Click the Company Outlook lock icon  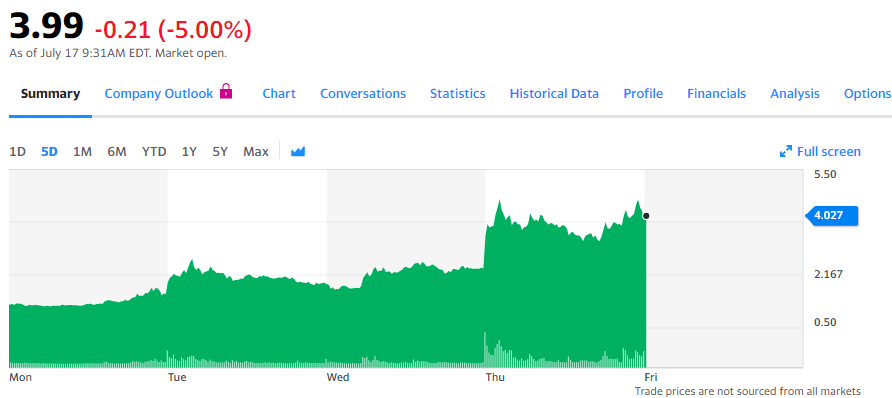click(x=226, y=91)
